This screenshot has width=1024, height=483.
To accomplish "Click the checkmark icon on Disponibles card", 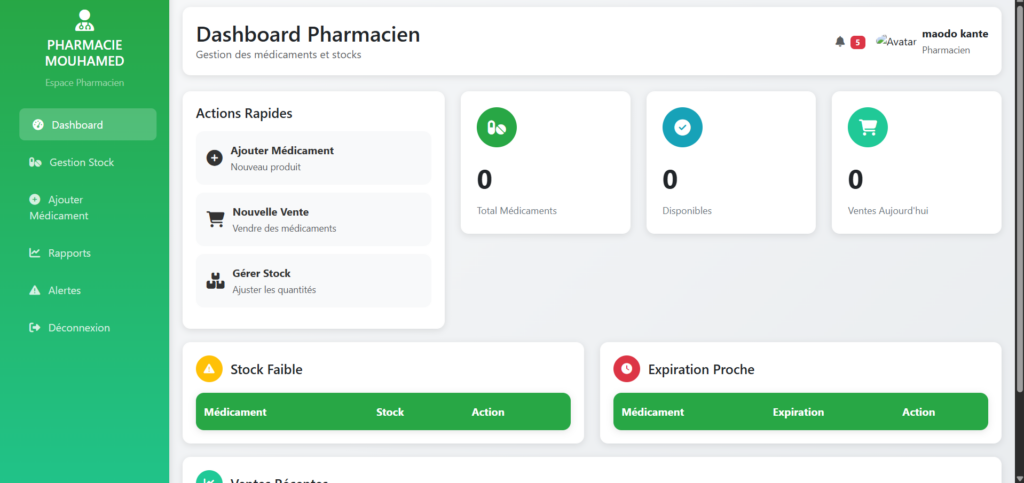I will coord(682,127).
